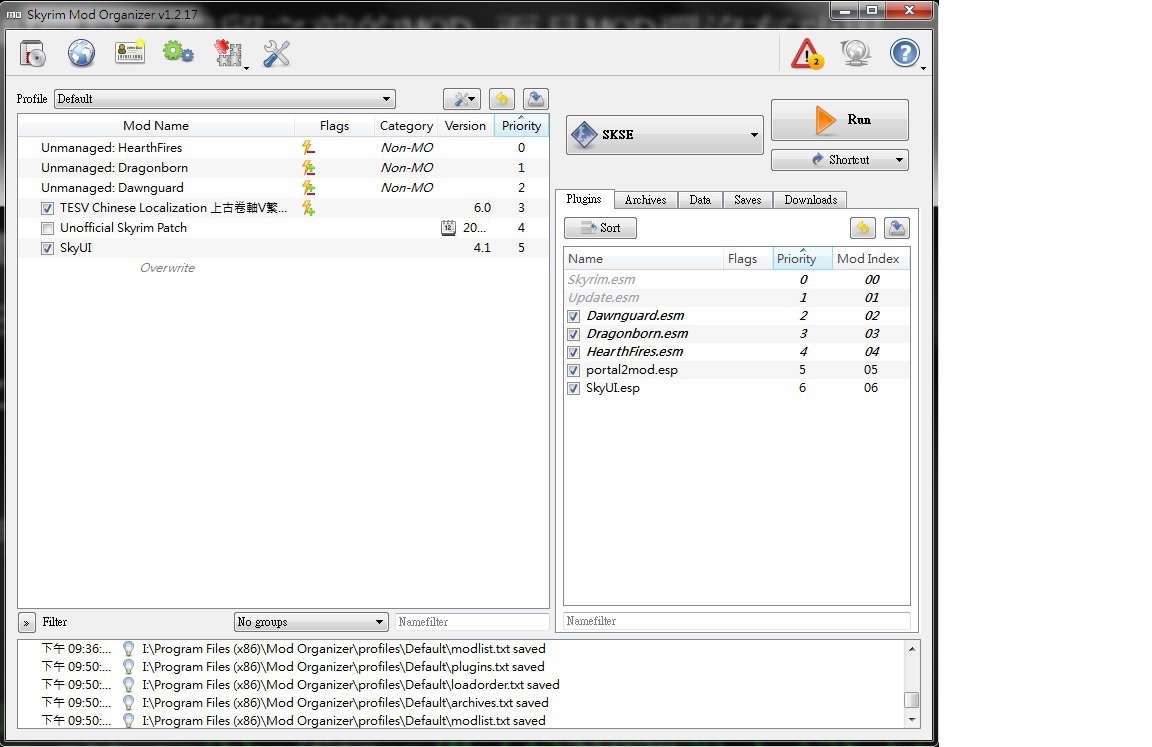Click the mod list restore backup icon
This screenshot has height=747, width=1152.
pos(502,99)
